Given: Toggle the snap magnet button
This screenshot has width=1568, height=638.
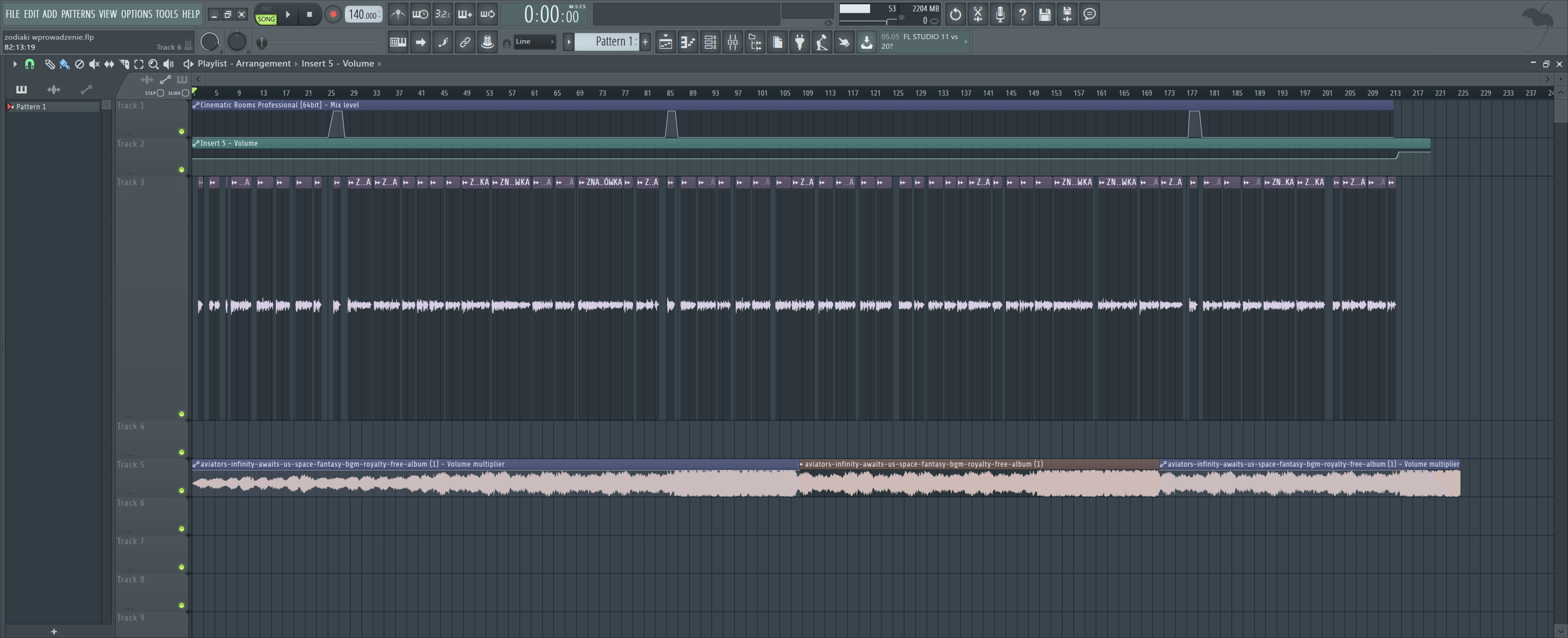Looking at the screenshot, I should (29, 64).
